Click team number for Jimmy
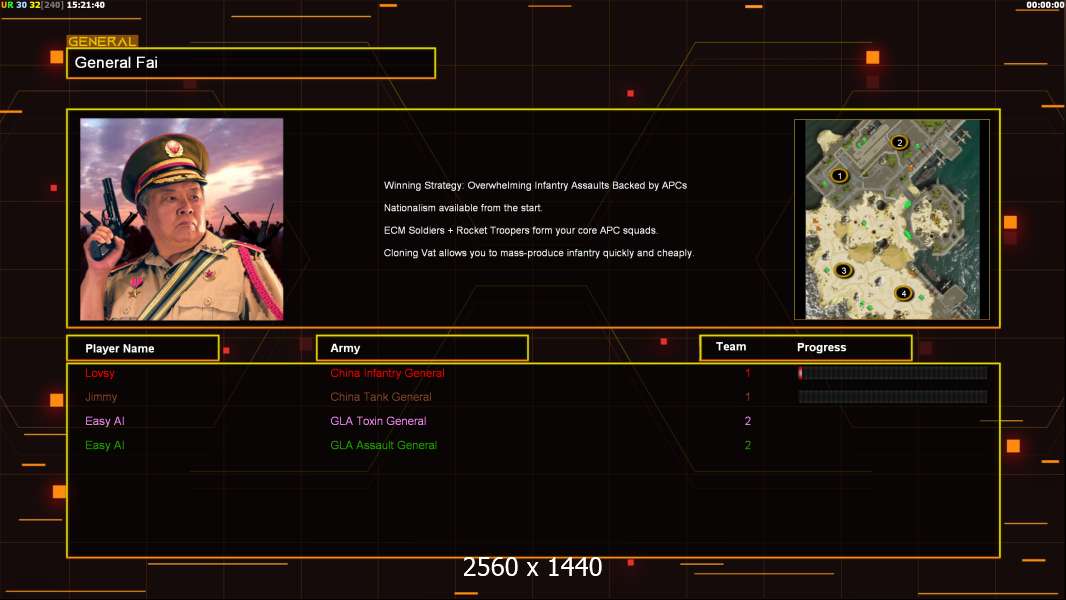This screenshot has width=1066, height=600. click(748, 397)
